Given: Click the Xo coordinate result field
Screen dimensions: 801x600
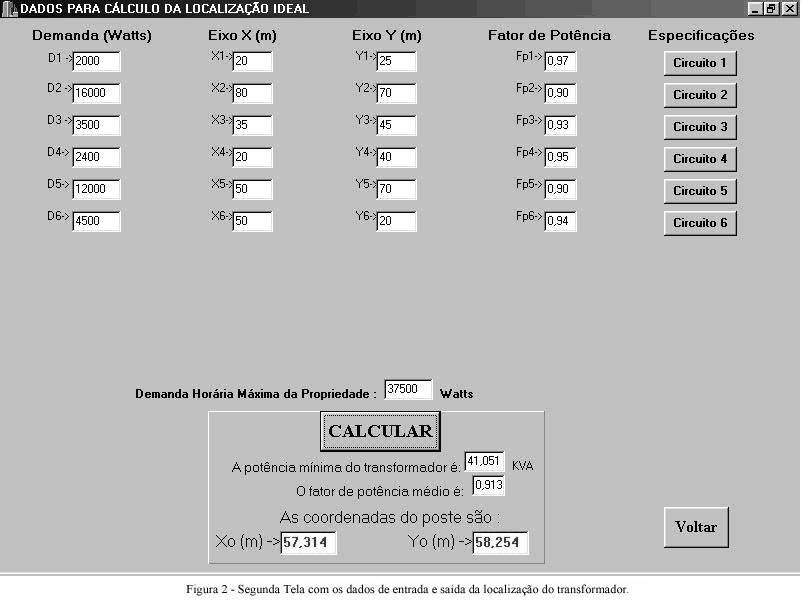Looking at the screenshot, I should 308,543.
